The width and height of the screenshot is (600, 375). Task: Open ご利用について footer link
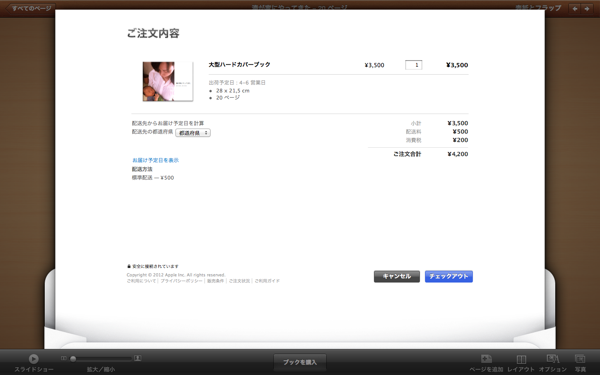[141, 281]
